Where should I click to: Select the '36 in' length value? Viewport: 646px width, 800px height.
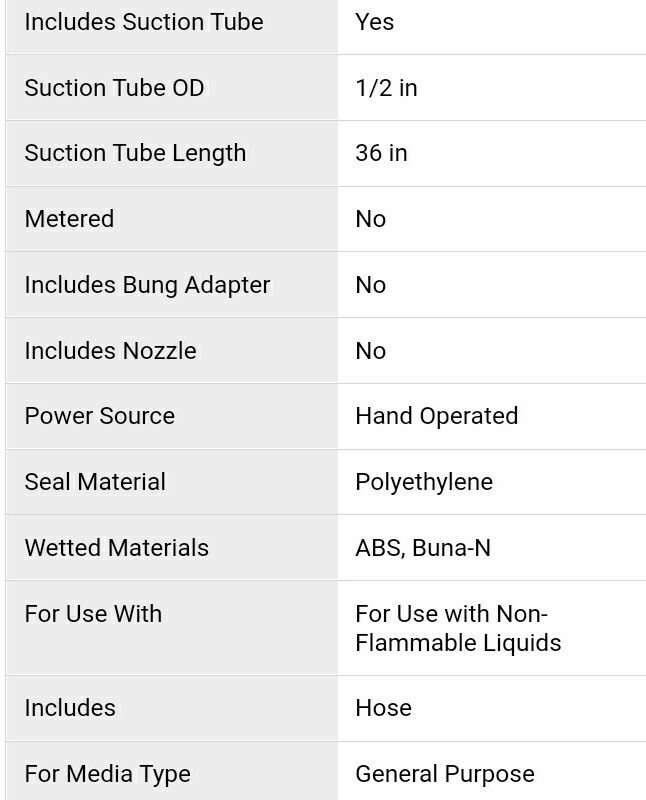[x=381, y=153]
